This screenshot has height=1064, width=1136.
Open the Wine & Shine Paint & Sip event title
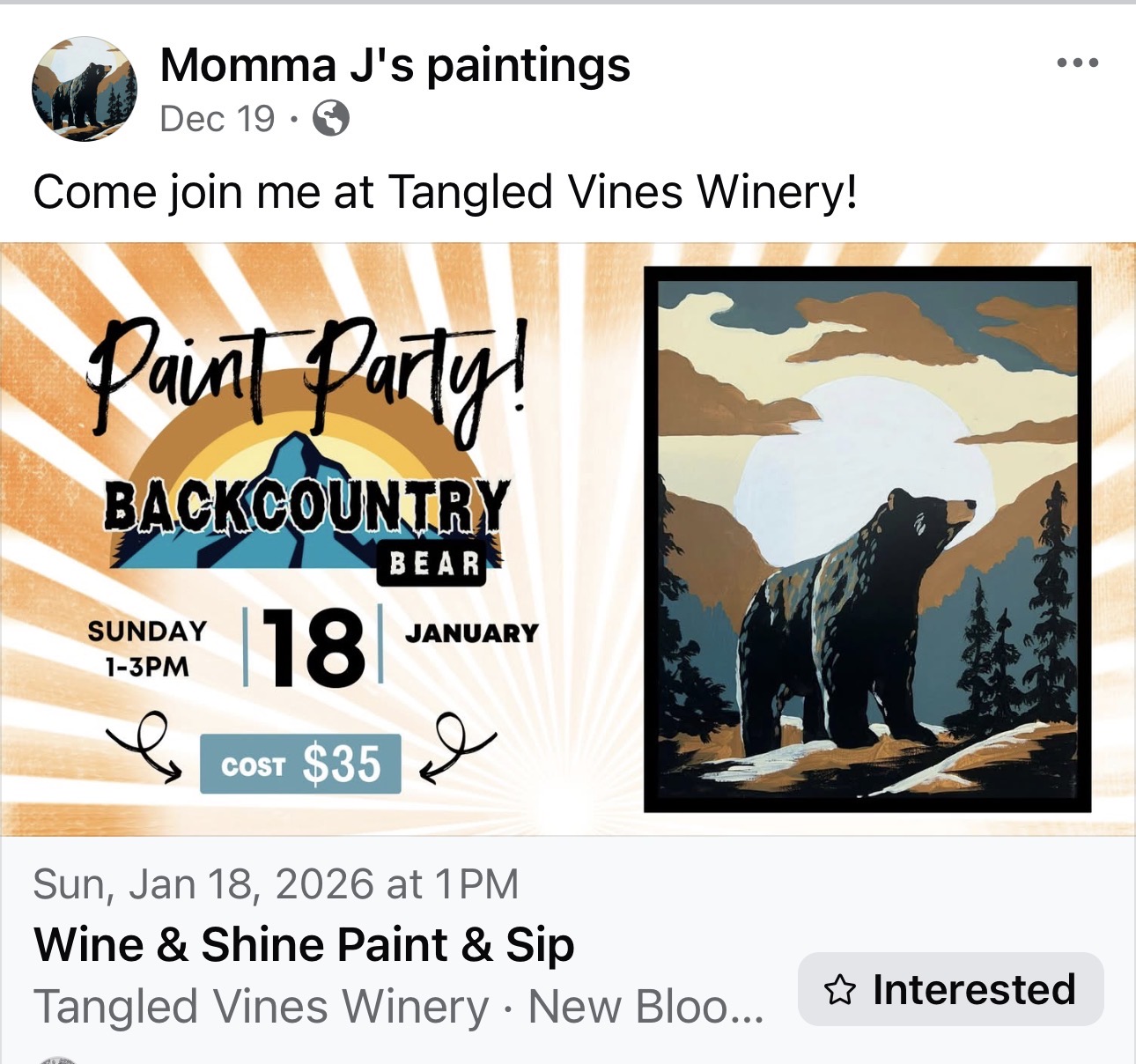tap(304, 945)
